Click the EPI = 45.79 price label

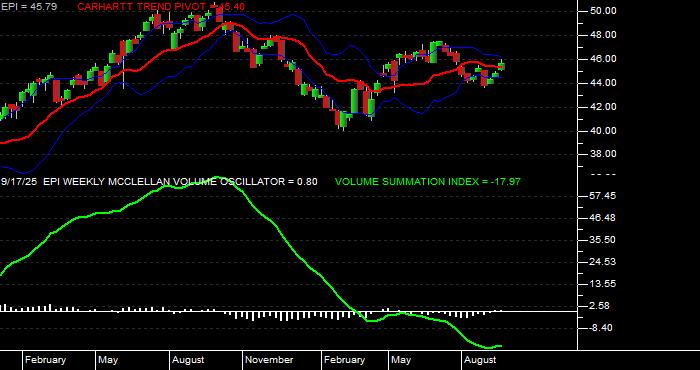coord(29,7)
